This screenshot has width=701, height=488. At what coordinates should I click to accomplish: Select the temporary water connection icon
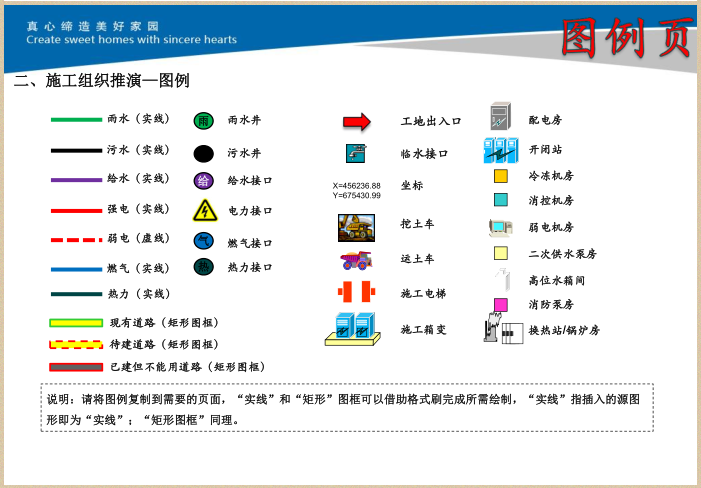[x=356, y=154]
